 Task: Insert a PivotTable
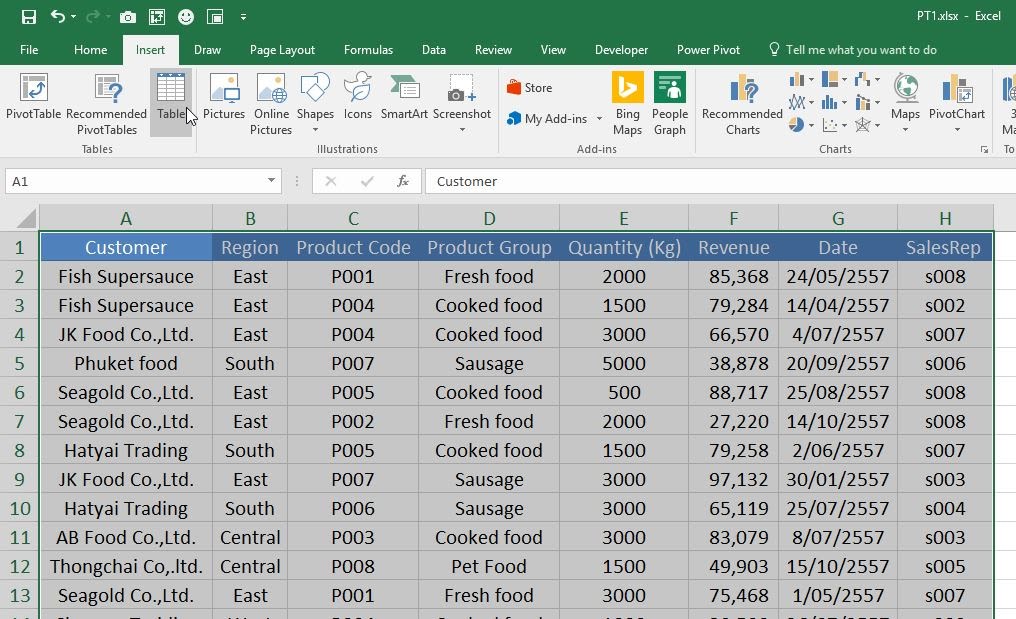click(x=33, y=97)
